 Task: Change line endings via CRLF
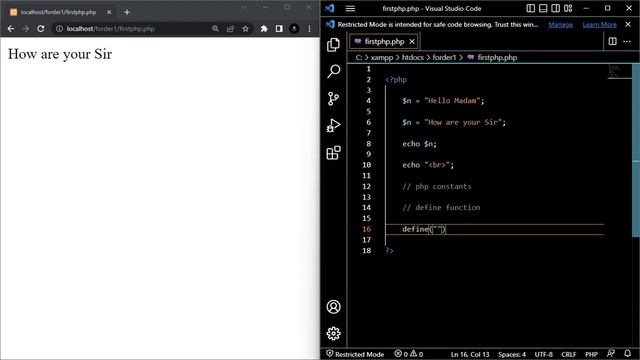point(569,354)
